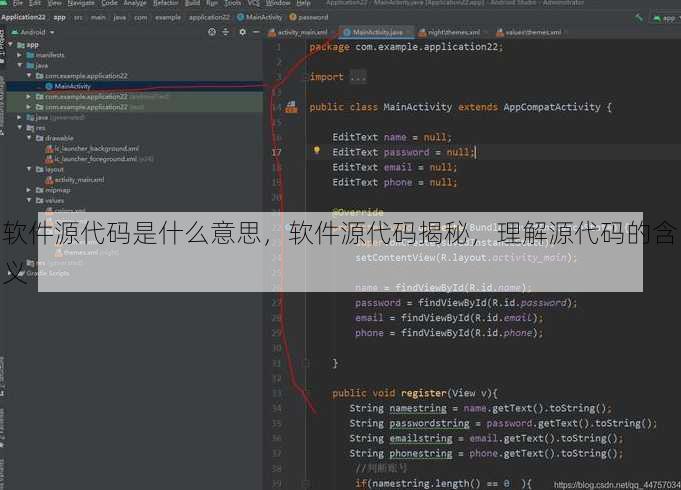Click the MainActivity class icon in project tree
This screenshot has width=681, height=490.
[x=49, y=86]
